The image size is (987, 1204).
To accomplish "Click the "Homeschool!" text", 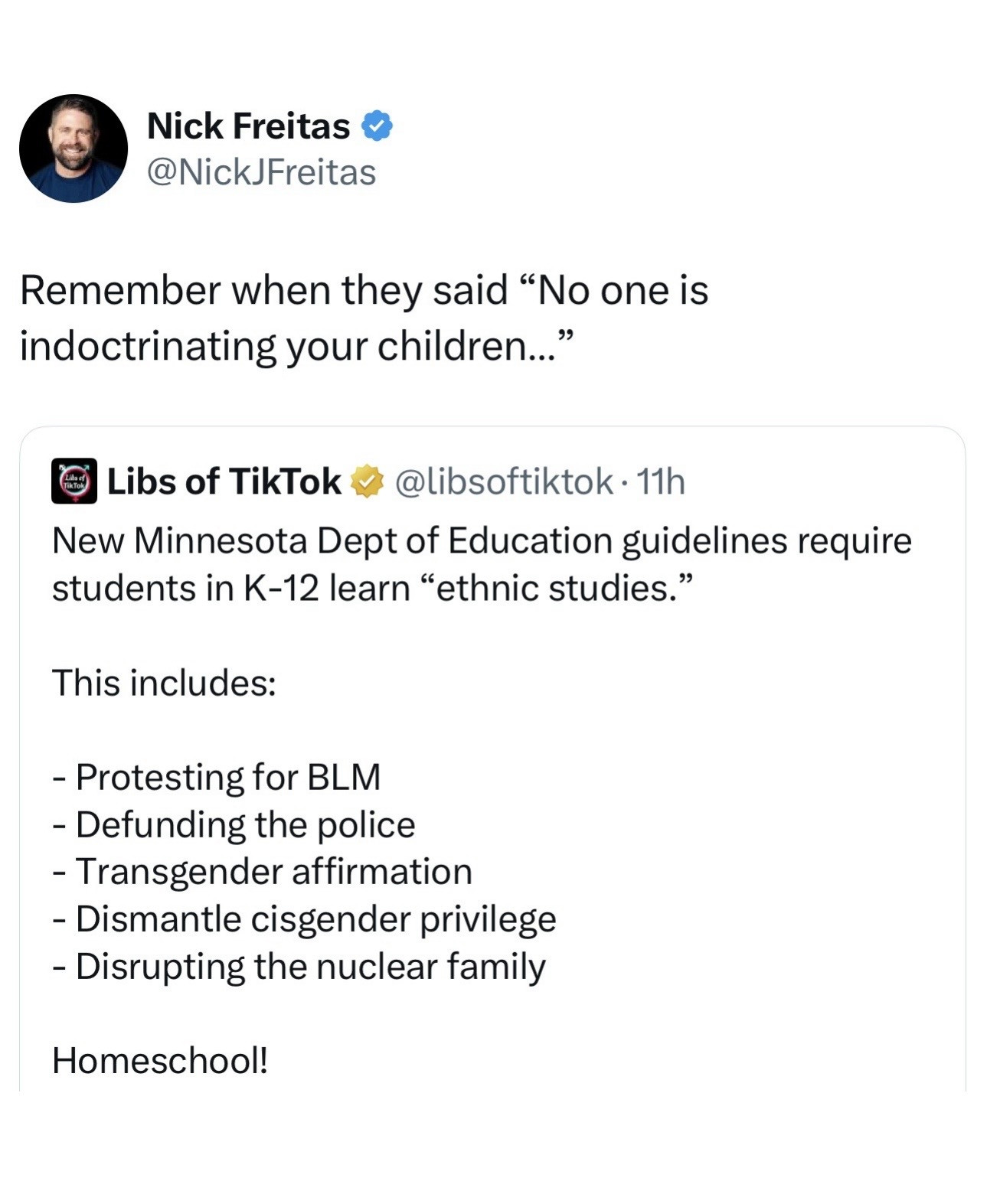I will click(x=160, y=1061).
